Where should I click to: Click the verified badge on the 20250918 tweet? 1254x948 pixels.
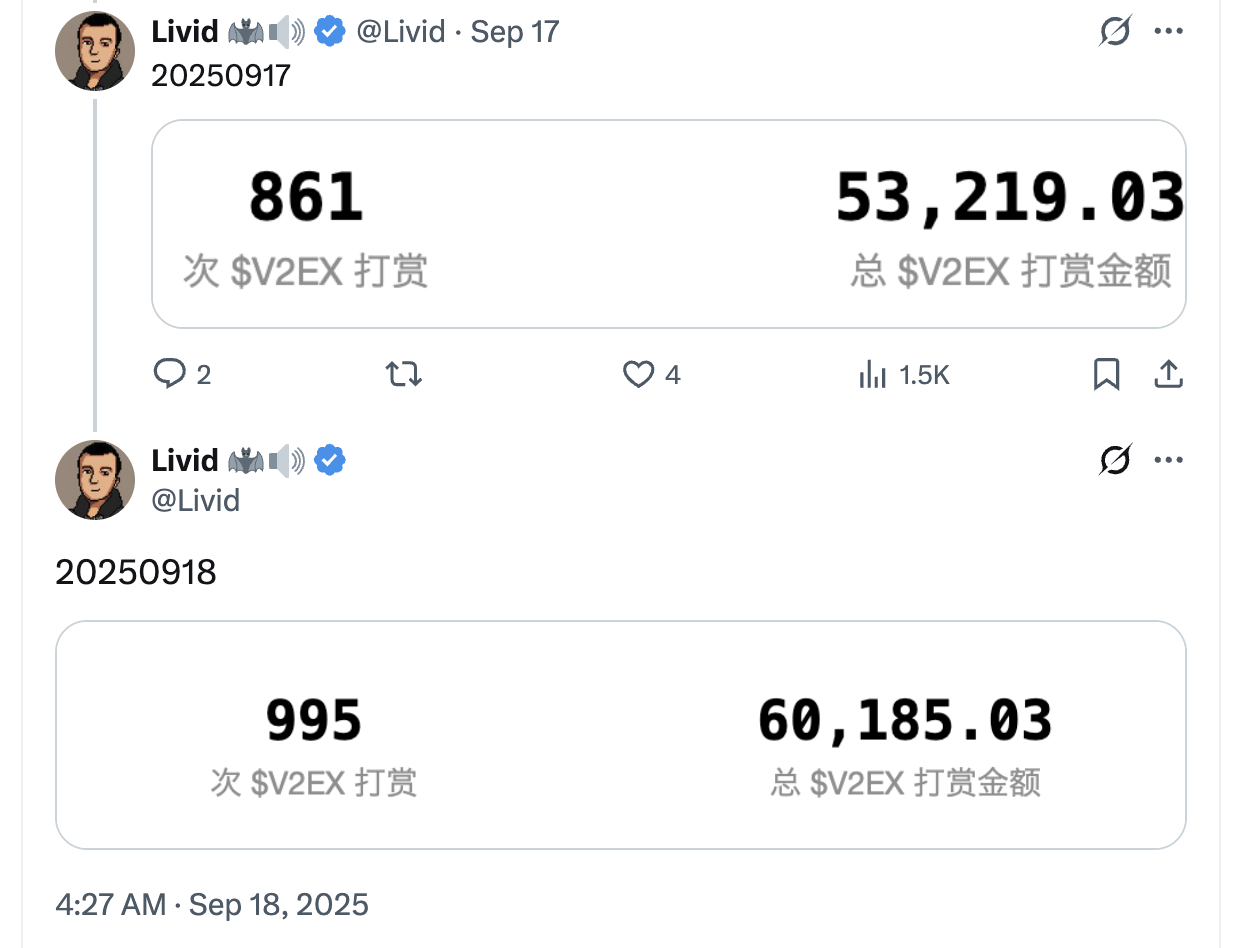pos(330,460)
